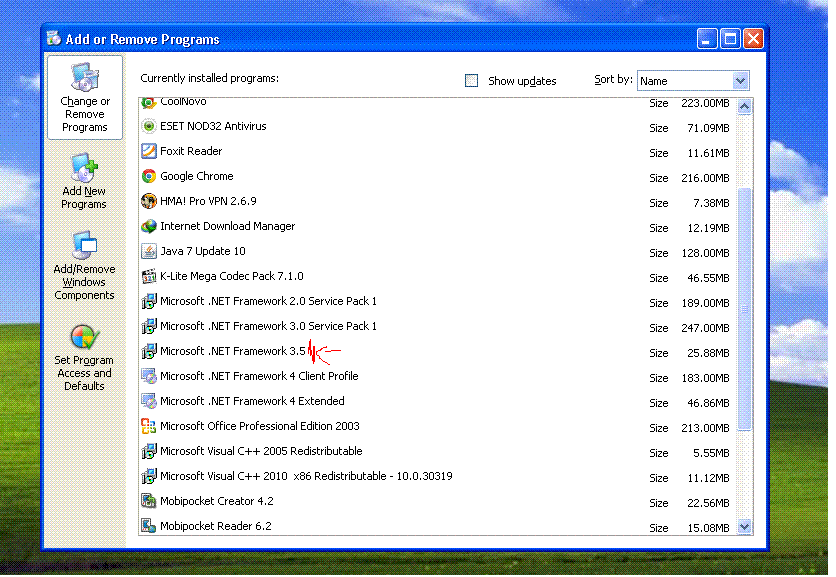The image size is (836, 577).
Task: Click the Mobipocket Reader 6.2 icon
Action: coord(149,526)
